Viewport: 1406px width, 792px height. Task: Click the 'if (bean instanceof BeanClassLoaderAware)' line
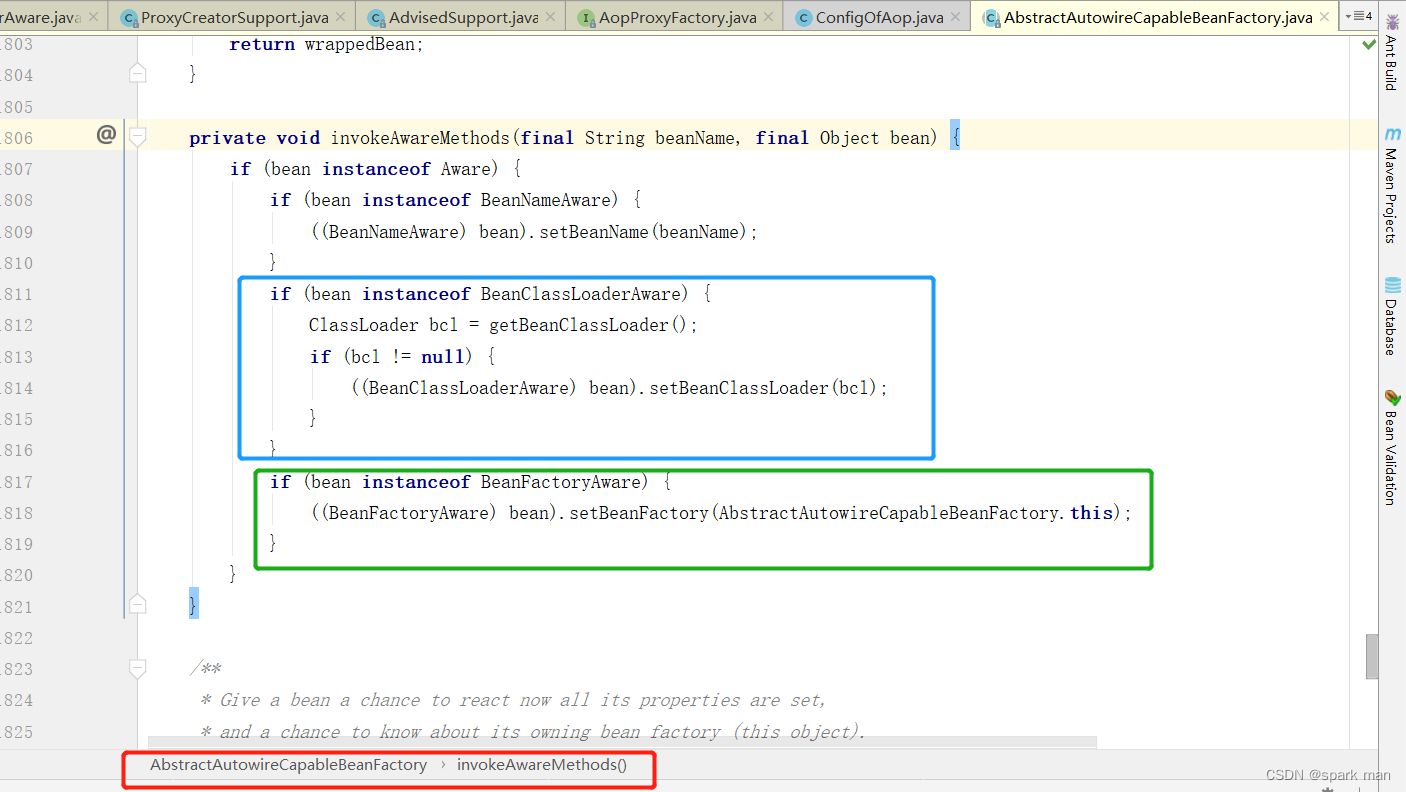click(490, 294)
